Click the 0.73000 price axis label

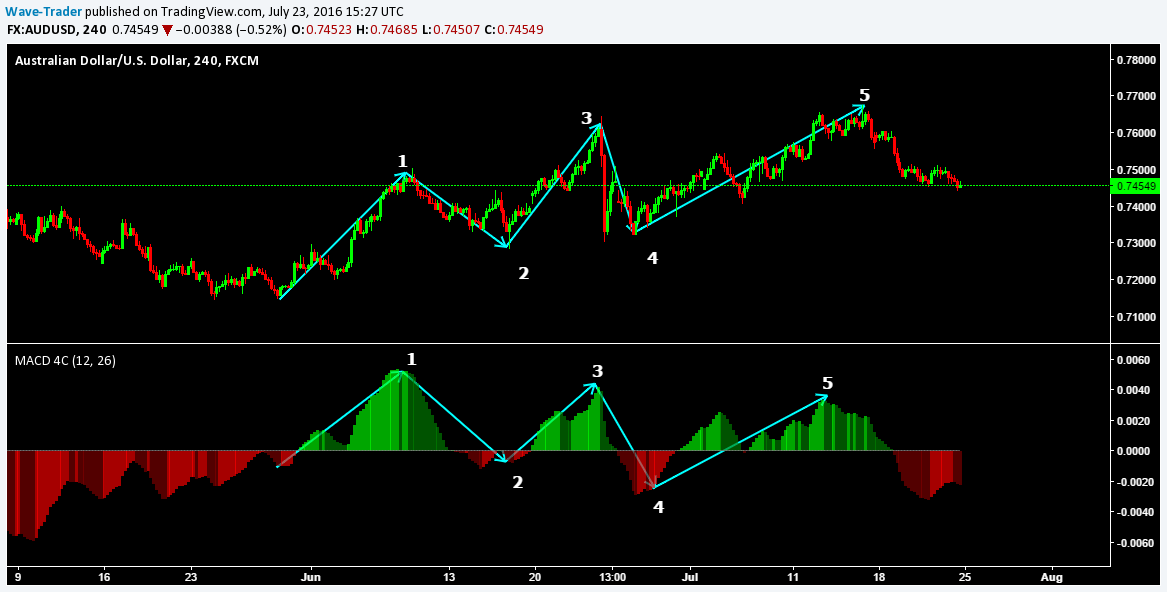click(x=1136, y=244)
